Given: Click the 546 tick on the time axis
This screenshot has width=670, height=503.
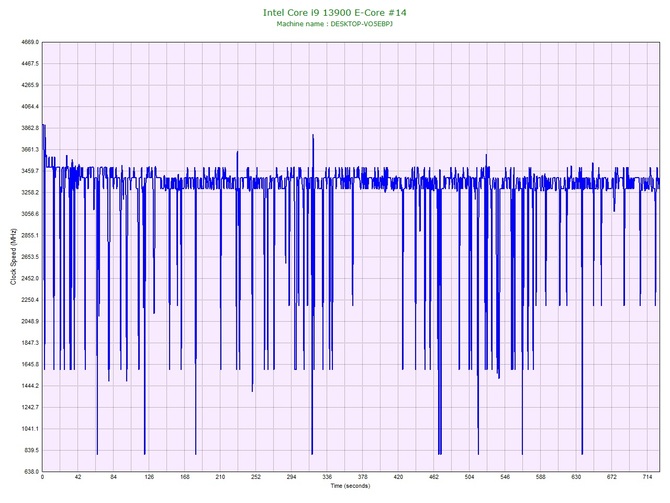Looking at the screenshot, I should tap(505, 477).
